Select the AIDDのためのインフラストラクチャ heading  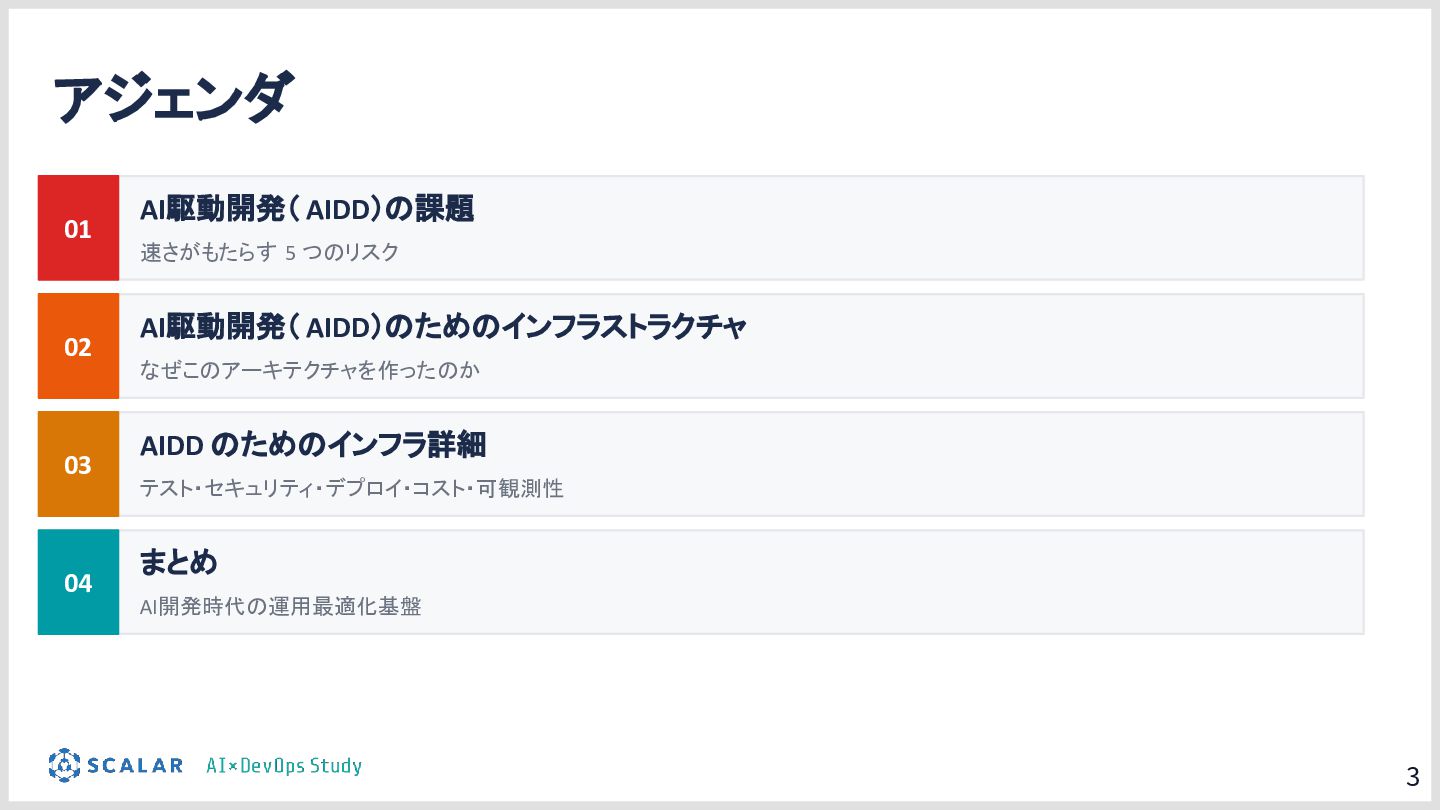pyautogui.click(x=443, y=327)
